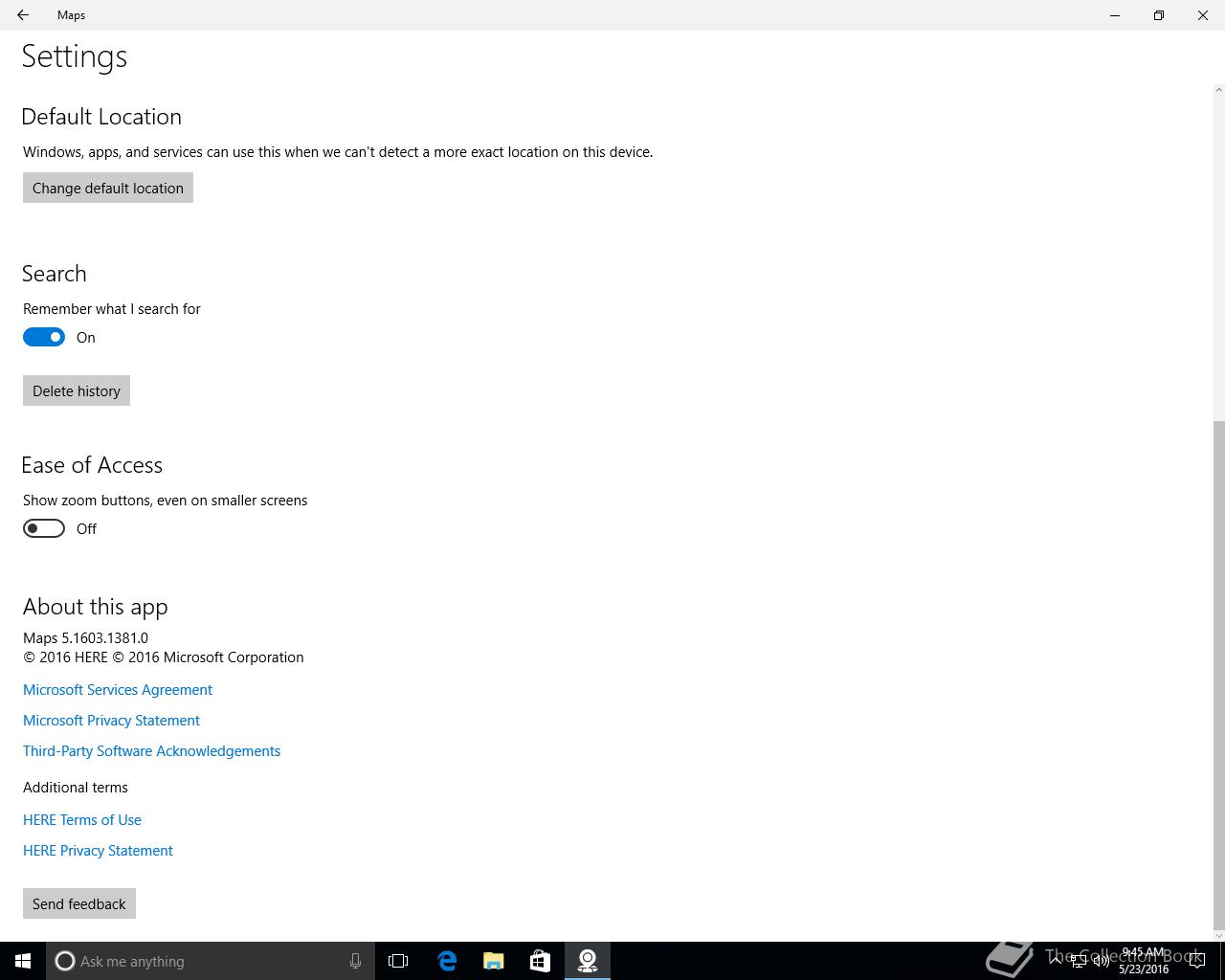Minimize the Maps window
Viewport: 1225px width, 980px height.
click(1115, 15)
